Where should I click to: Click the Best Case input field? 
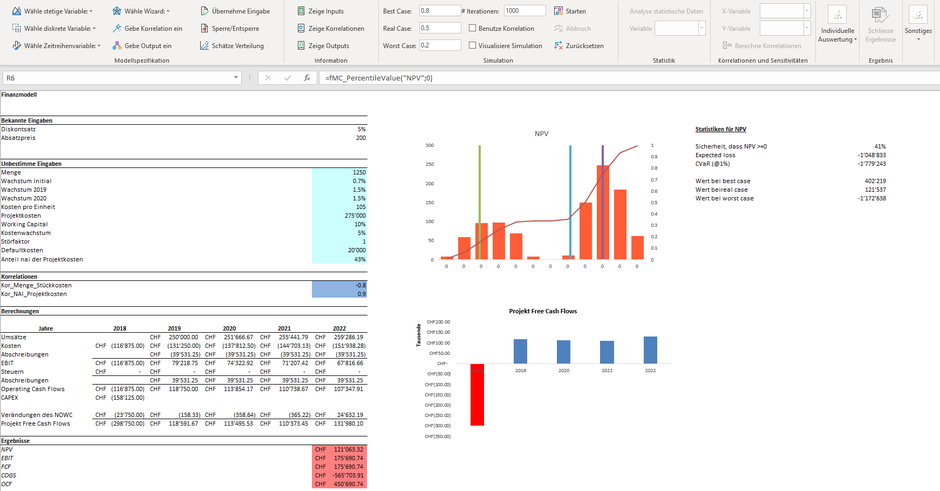pos(440,11)
